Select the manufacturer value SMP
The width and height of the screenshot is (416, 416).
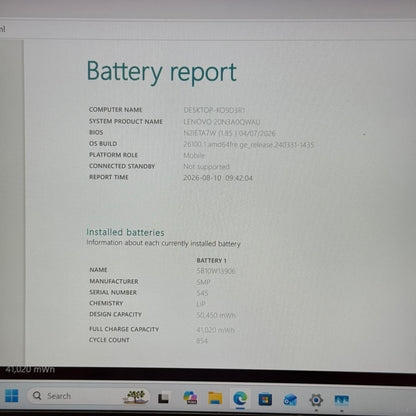coord(203,282)
